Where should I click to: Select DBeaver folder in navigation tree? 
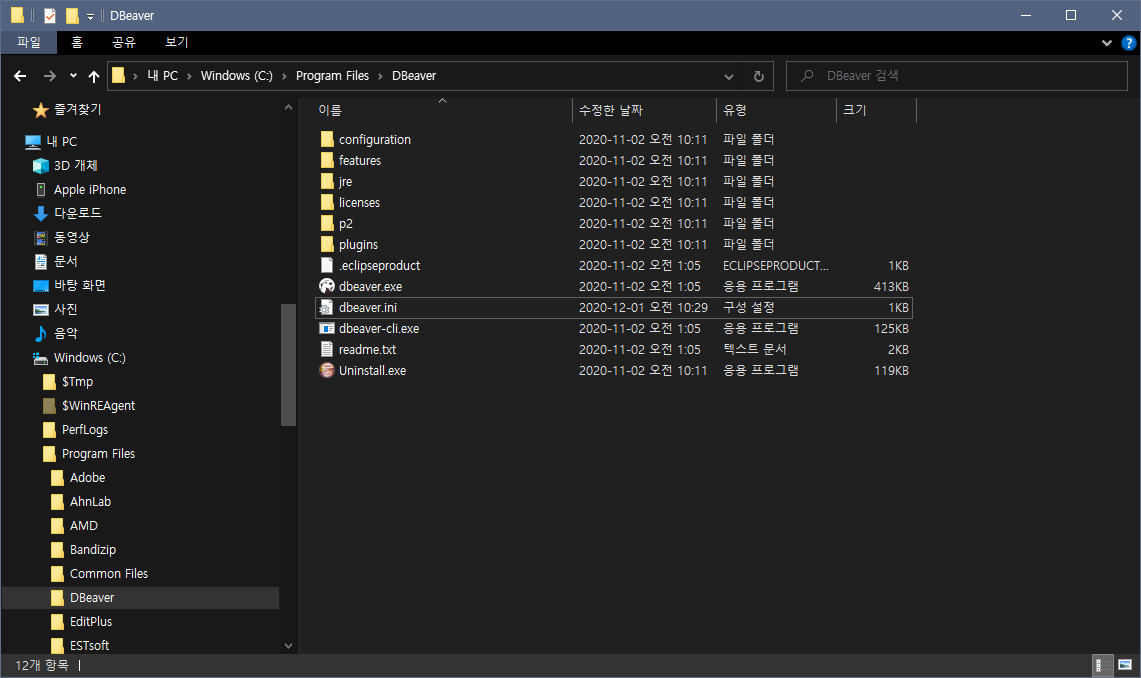pyautogui.click(x=140, y=598)
